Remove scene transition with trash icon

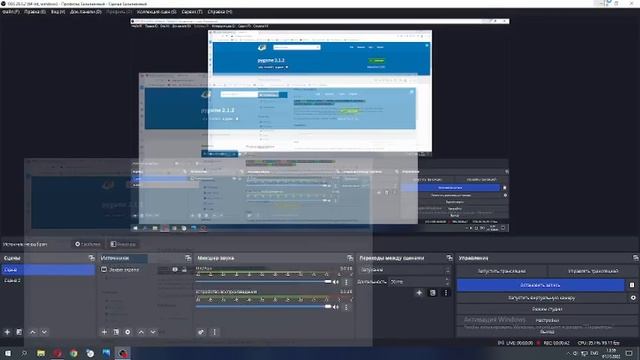pyautogui.click(x=433, y=293)
